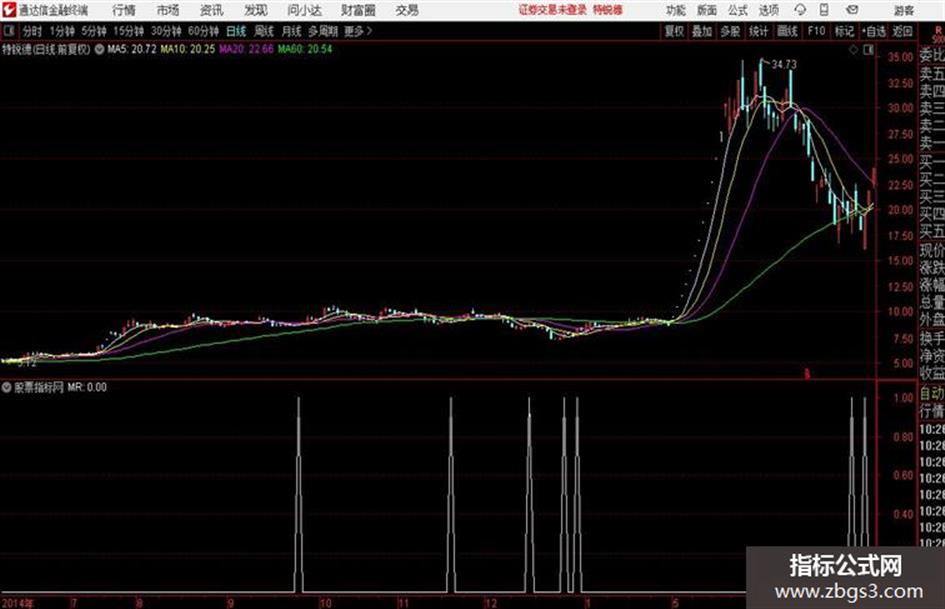Click the MA10: 20.25 value
The image size is (945, 609).
[x=187, y=49]
